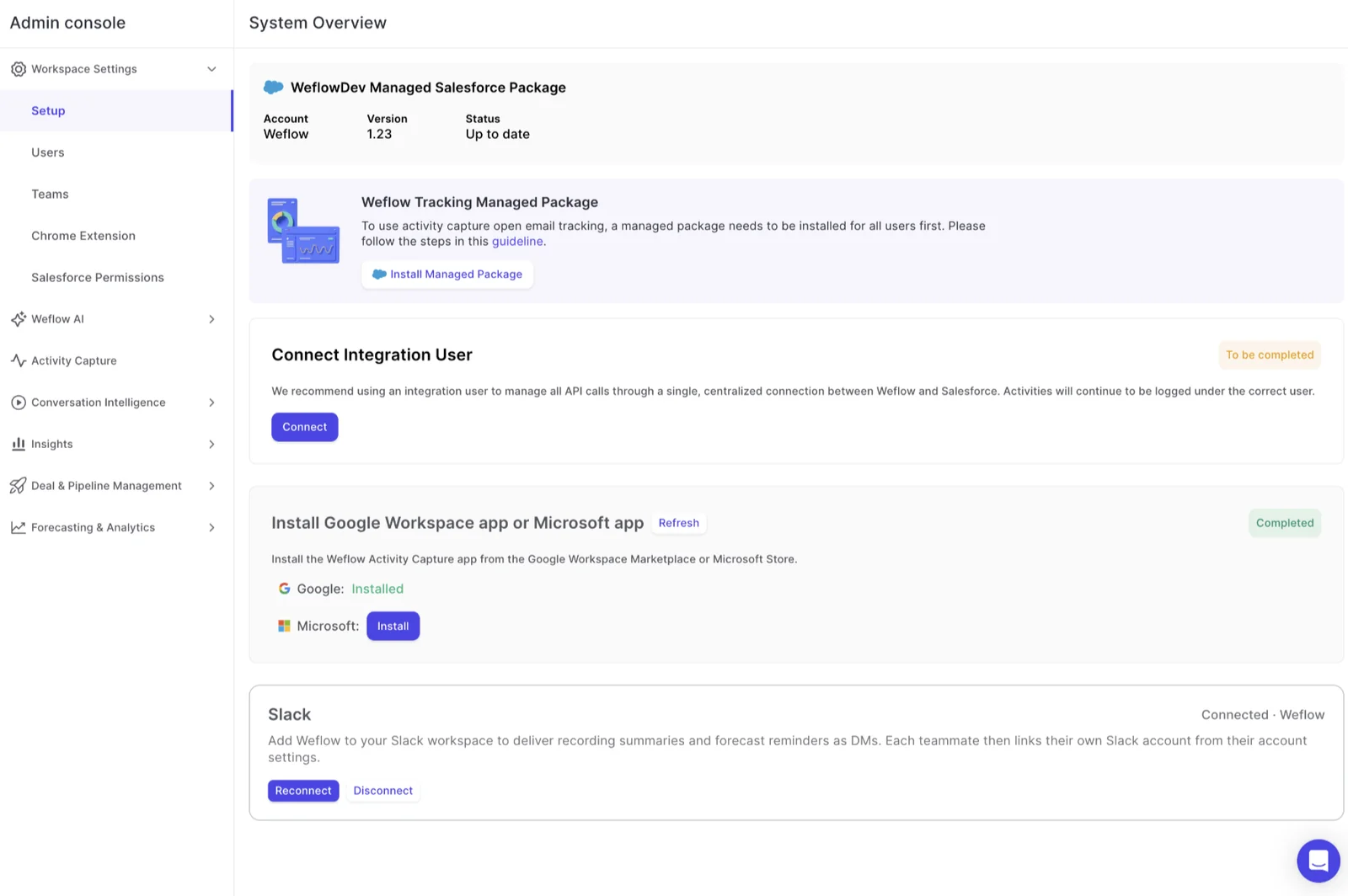Image resolution: width=1348 pixels, height=896 pixels.
Task: Click the Conversation Intelligence play icon
Action: click(19, 403)
